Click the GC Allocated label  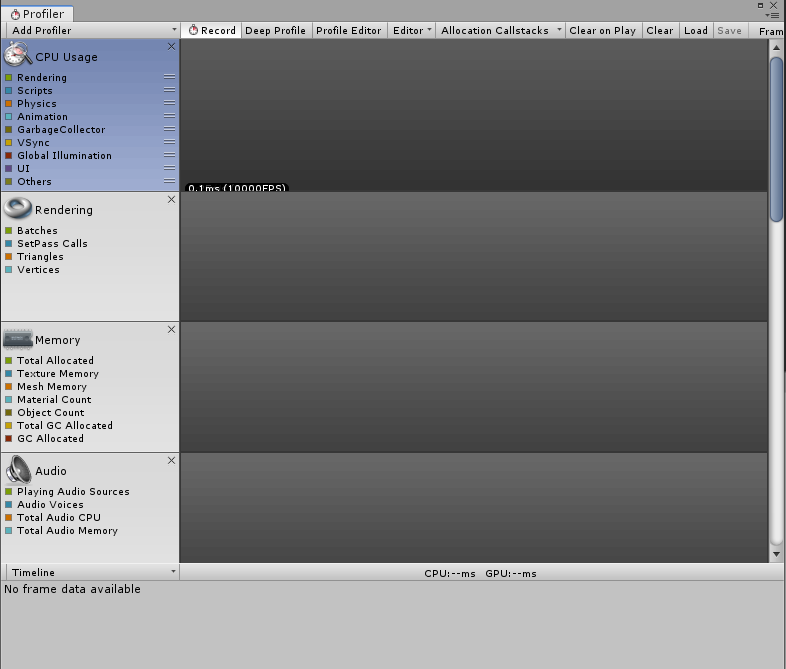tap(50, 438)
